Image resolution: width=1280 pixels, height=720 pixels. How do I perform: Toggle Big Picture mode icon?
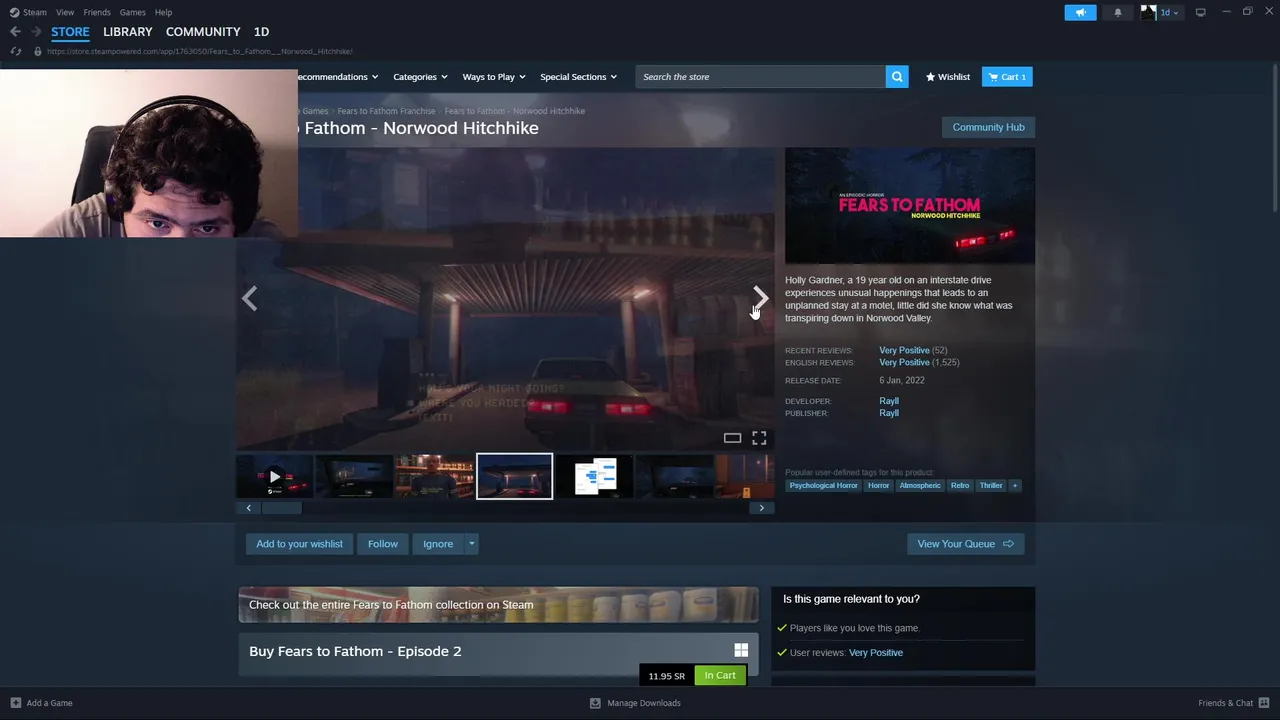tap(1200, 12)
